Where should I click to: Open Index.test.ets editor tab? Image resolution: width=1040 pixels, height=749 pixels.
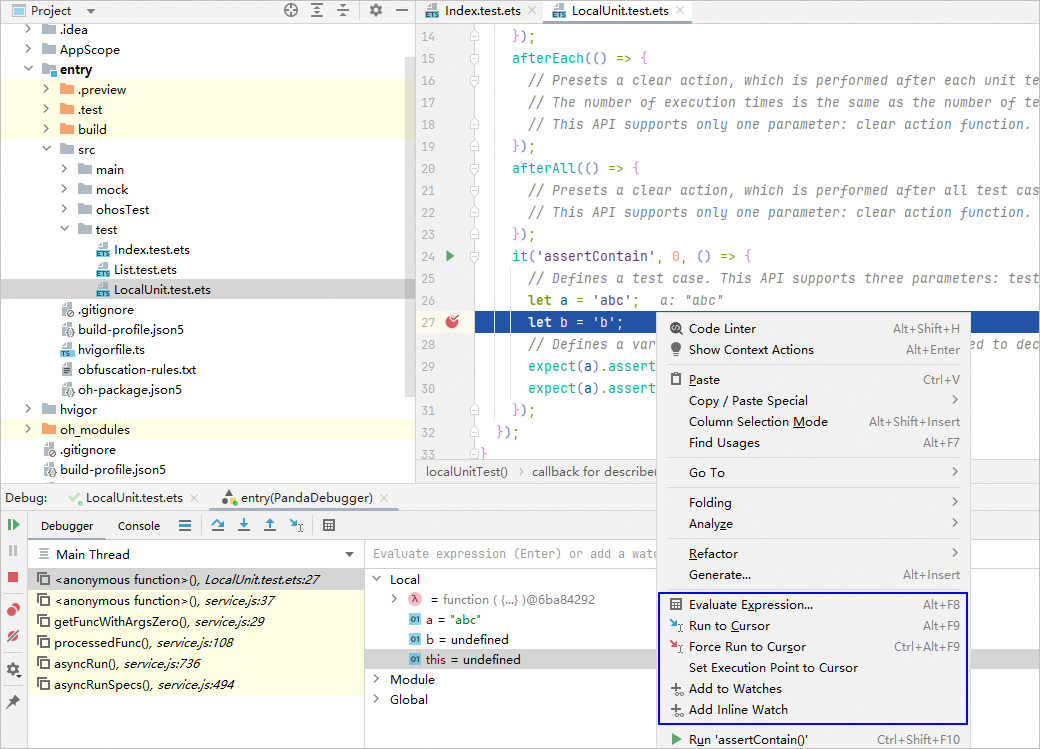[x=484, y=11]
